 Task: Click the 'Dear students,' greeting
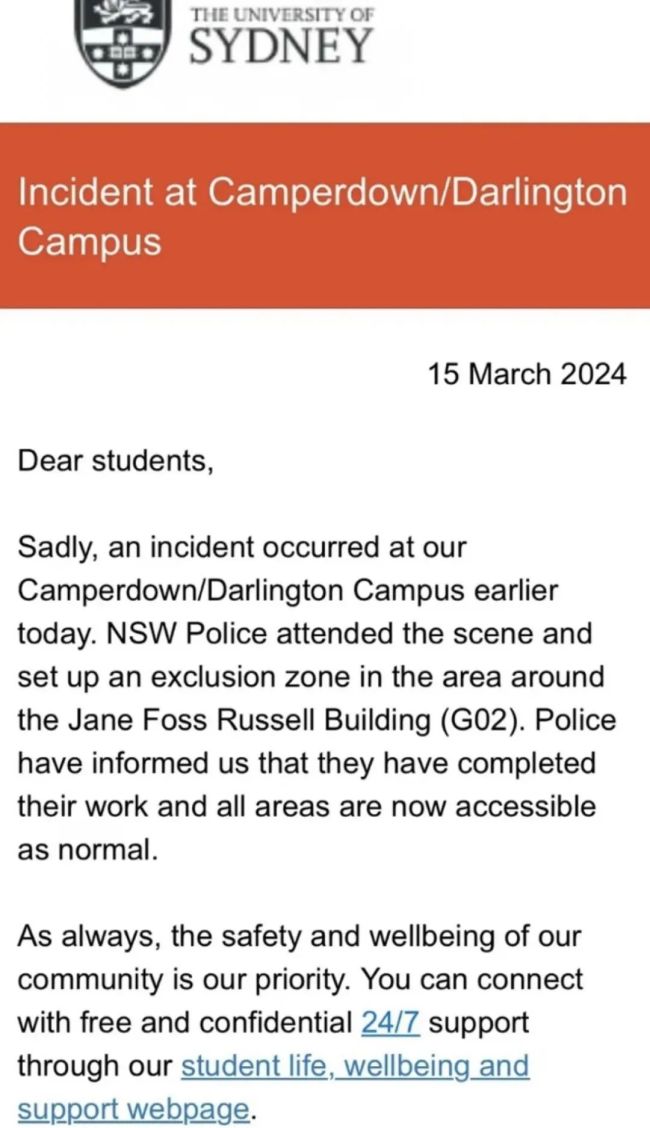coord(115,461)
